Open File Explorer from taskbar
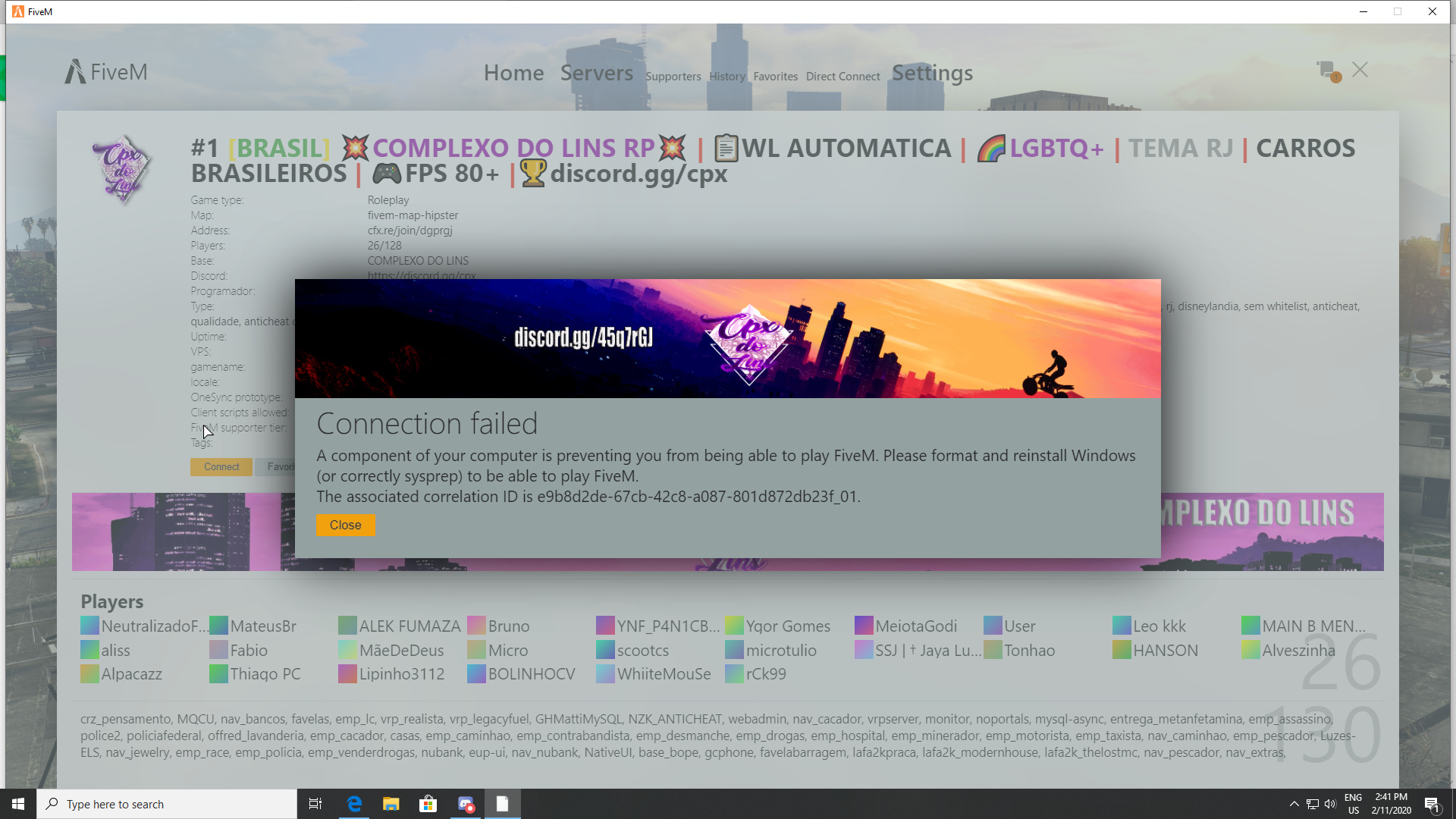 click(391, 804)
